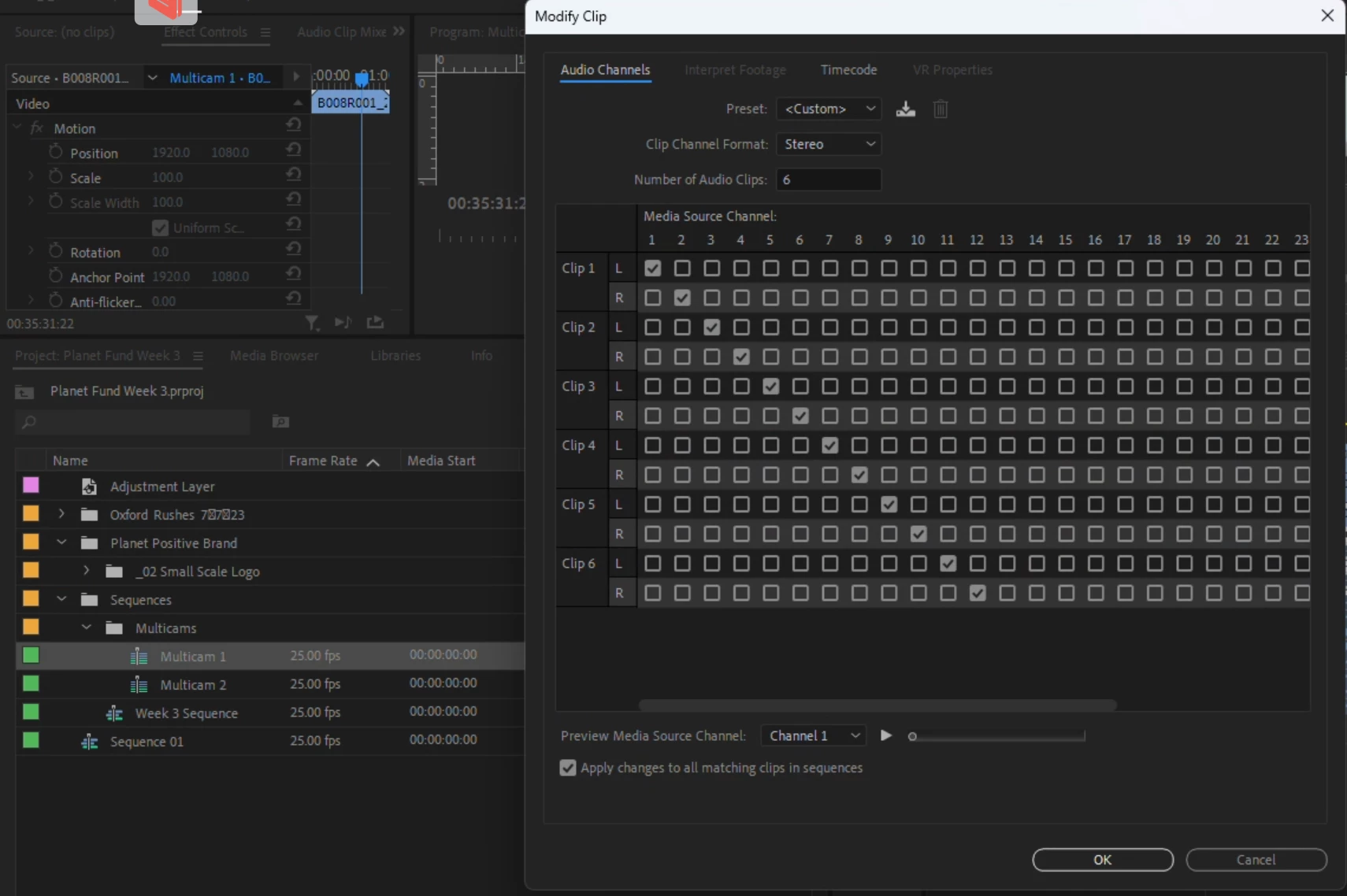1347x896 pixels.
Task: Click the find-in-bin folder icon
Action: pos(280,422)
